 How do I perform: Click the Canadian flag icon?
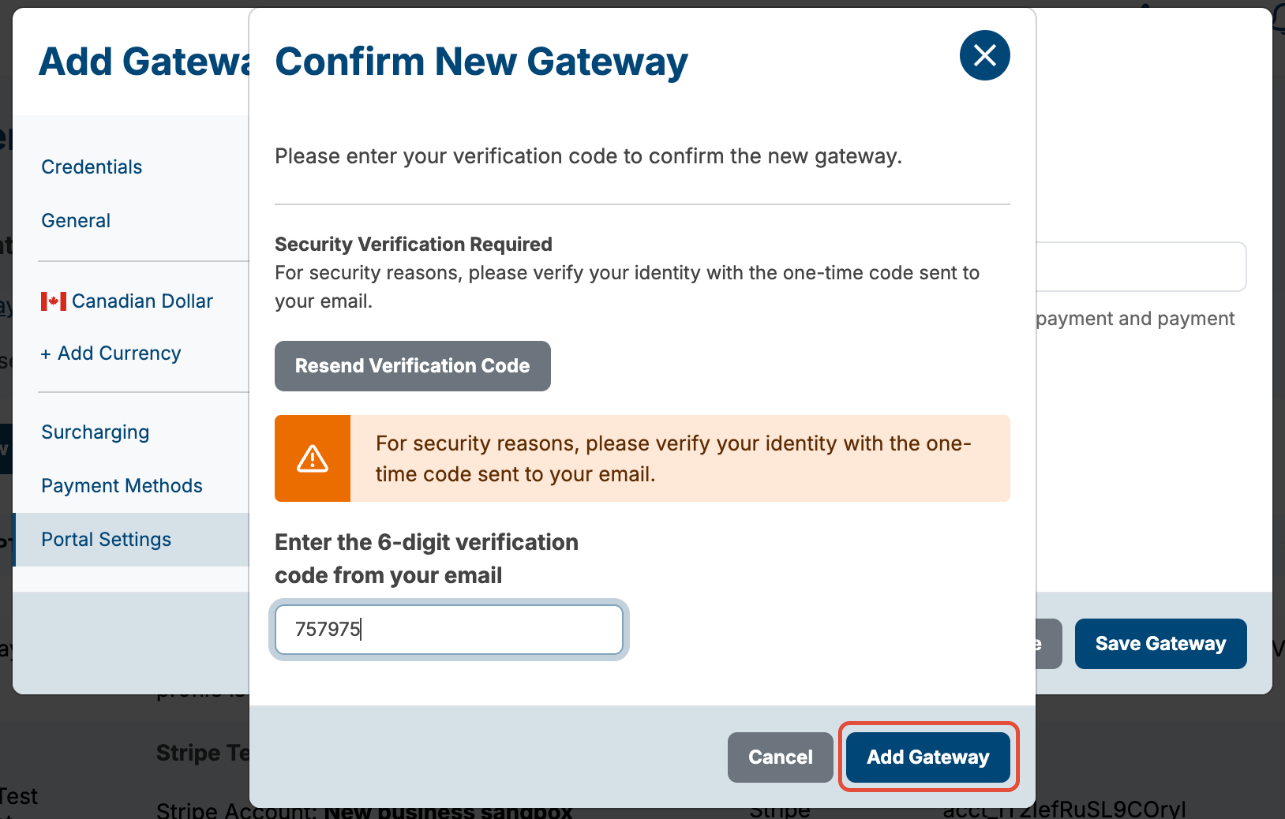53,301
